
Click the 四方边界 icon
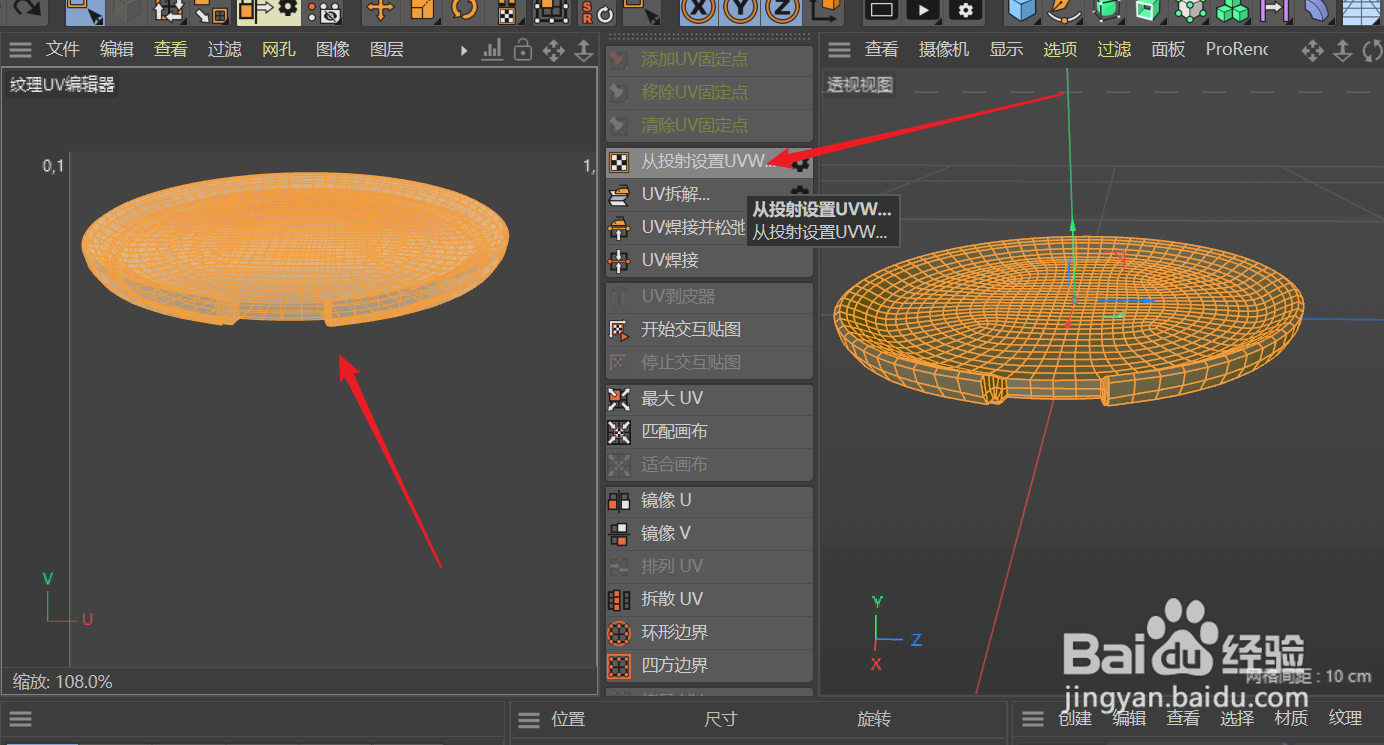click(x=619, y=666)
